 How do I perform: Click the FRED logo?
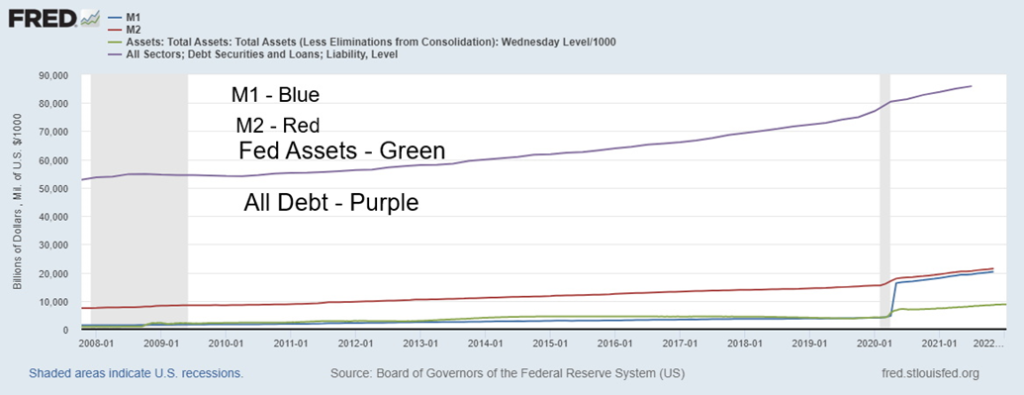click(44, 18)
